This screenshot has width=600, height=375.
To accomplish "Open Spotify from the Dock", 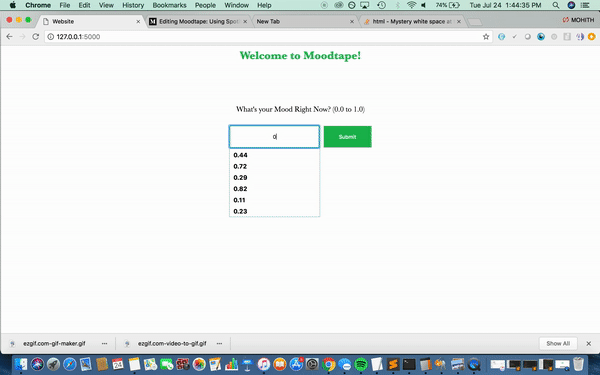I will pos(361,364).
